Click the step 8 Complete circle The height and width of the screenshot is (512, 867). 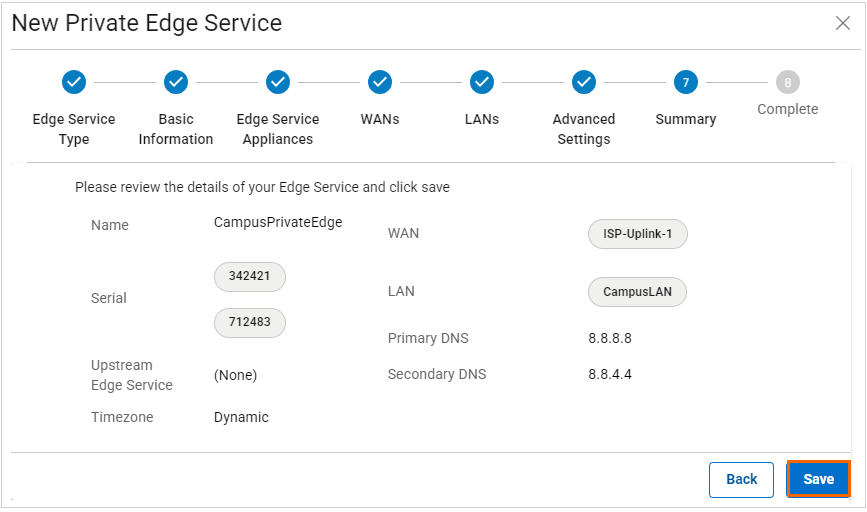788,82
